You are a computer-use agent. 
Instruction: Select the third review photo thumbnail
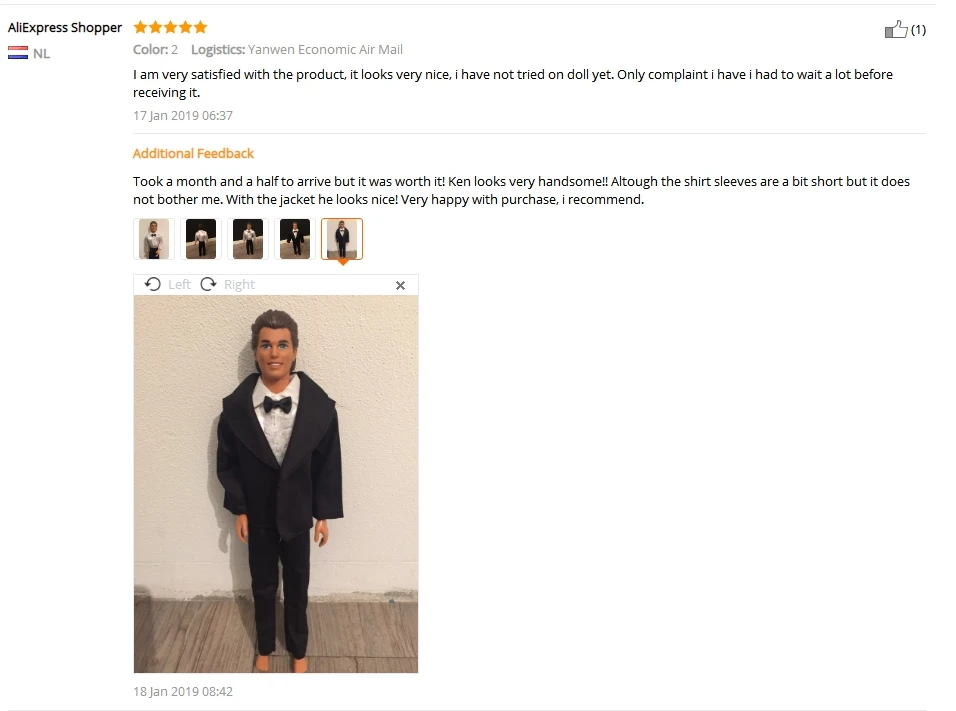pyautogui.click(x=248, y=239)
